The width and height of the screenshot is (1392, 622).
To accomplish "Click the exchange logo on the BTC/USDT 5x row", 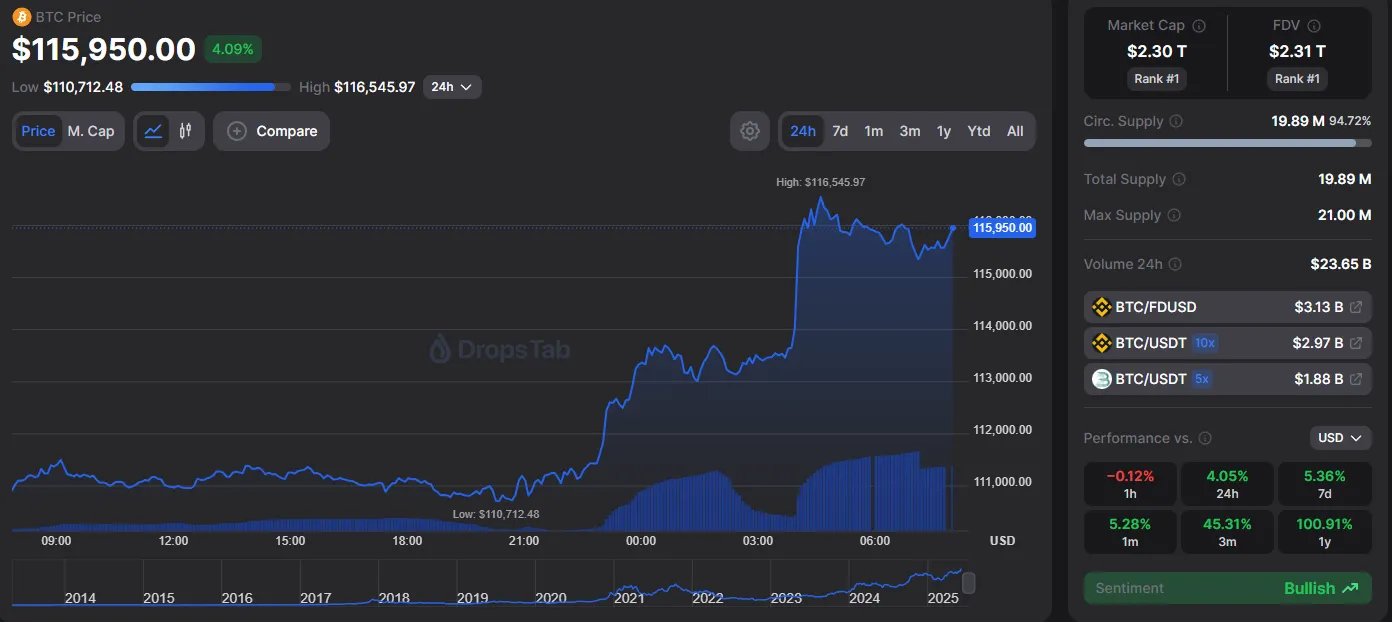I will coord(1101,379).
